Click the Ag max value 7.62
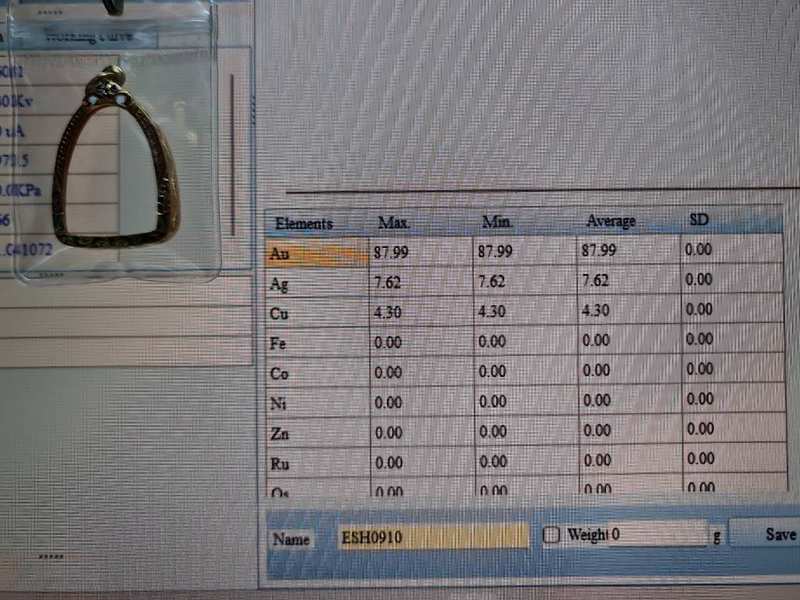The width and height of the screenshot is (800, 600). tap(389, 282)
